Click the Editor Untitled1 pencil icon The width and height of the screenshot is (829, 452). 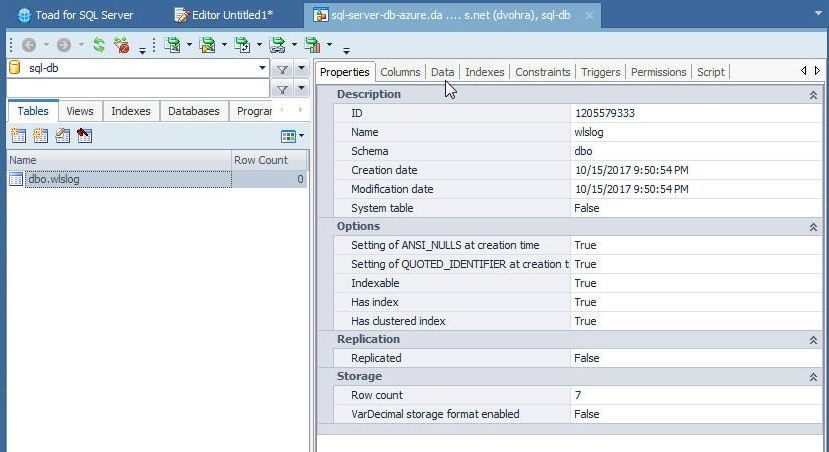tap(181, 15)
